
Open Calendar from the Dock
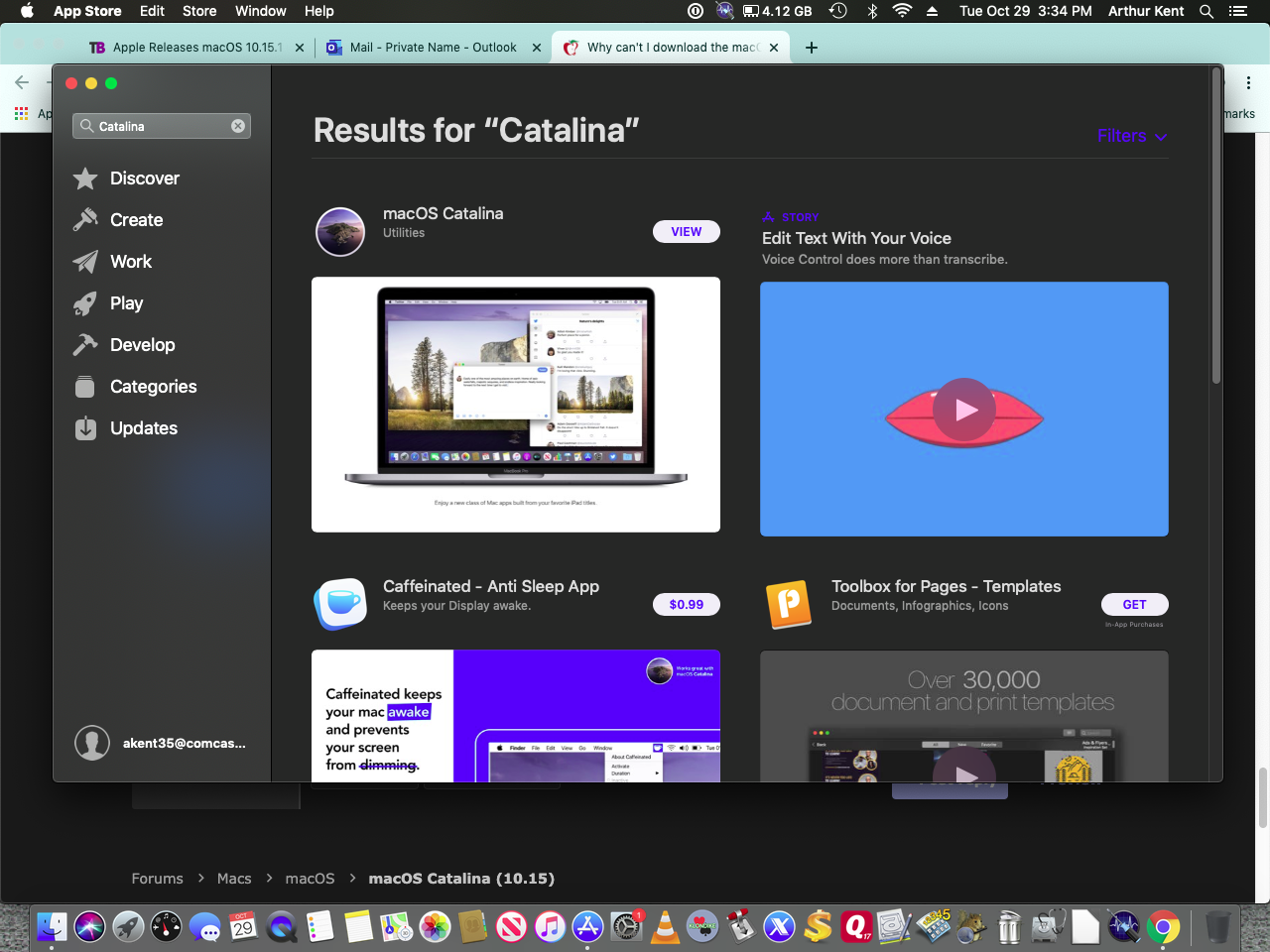click(x=243, y=927)
